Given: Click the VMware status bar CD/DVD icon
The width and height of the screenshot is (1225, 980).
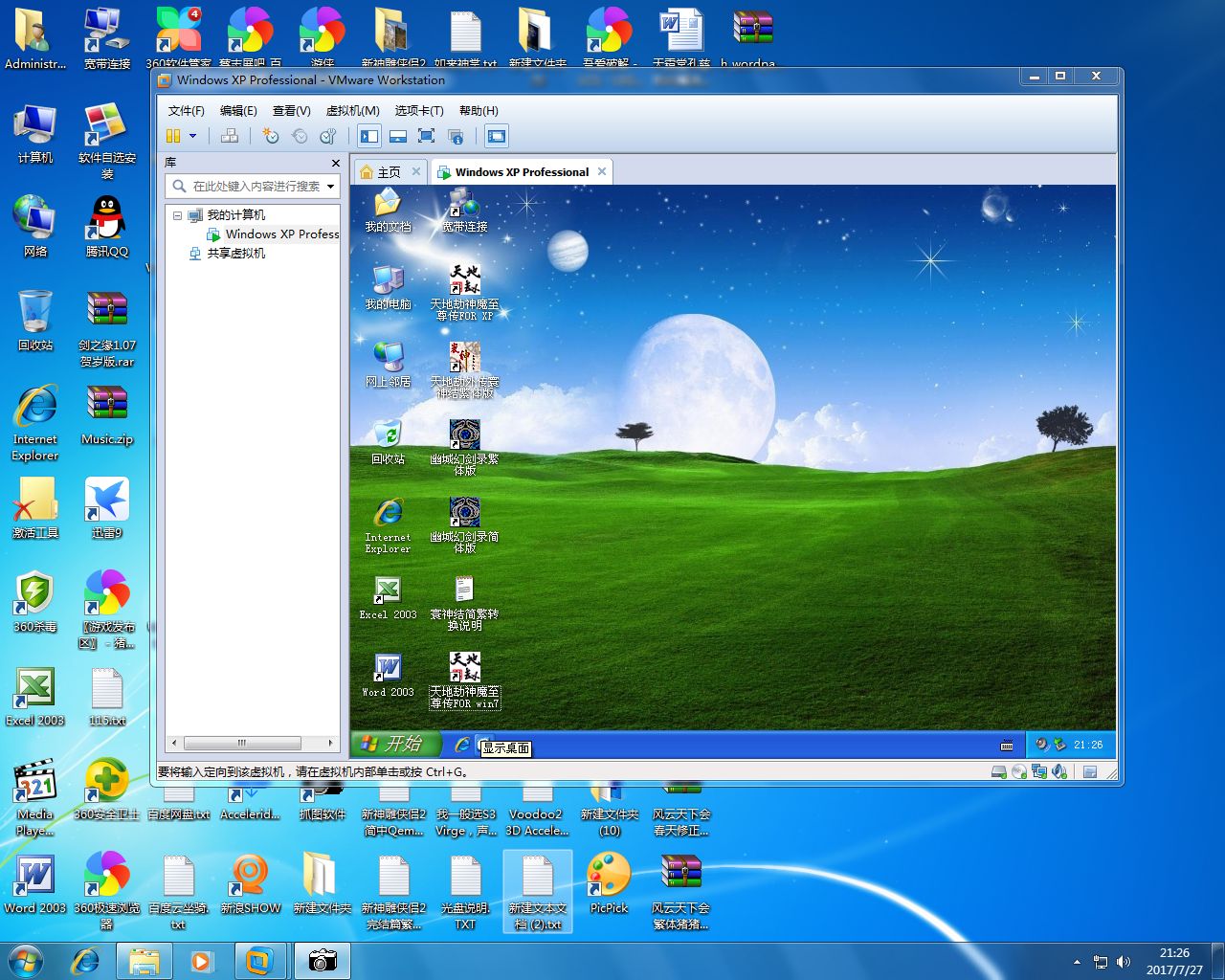Looking at the screenshot, I should point(1019,771).
